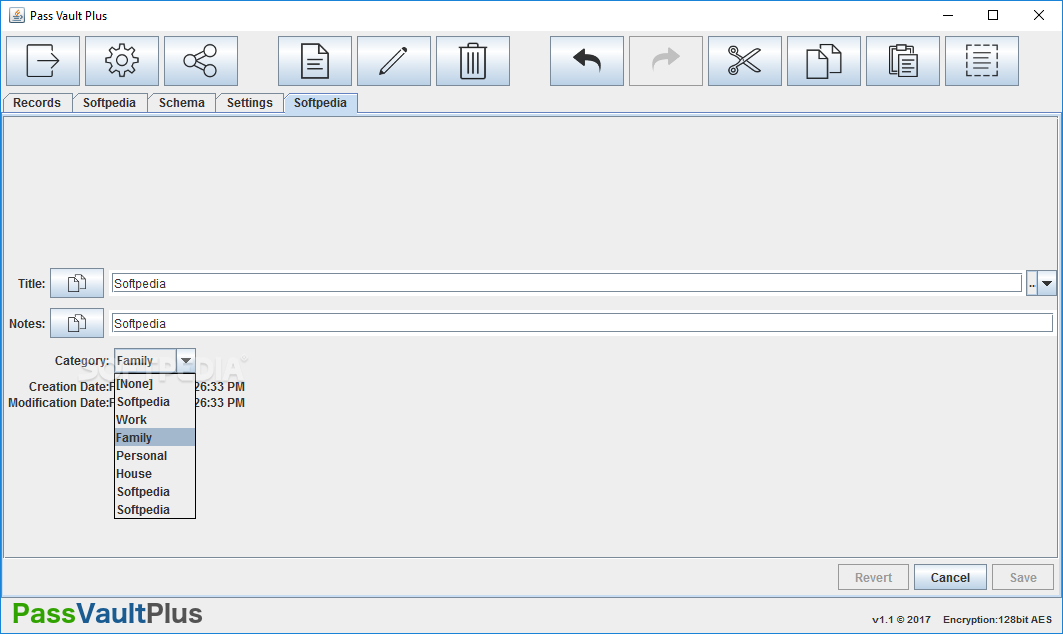Click the Save button

1023,577
